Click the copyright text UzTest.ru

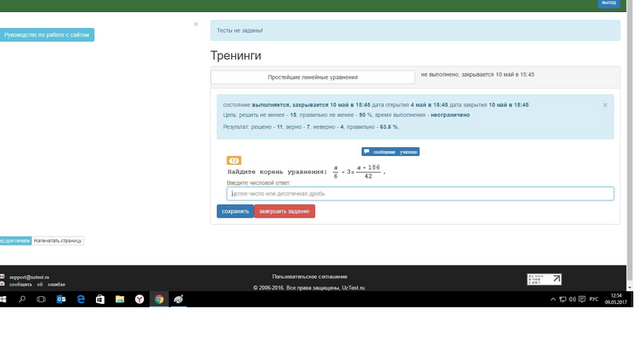(x=309, y=288)
